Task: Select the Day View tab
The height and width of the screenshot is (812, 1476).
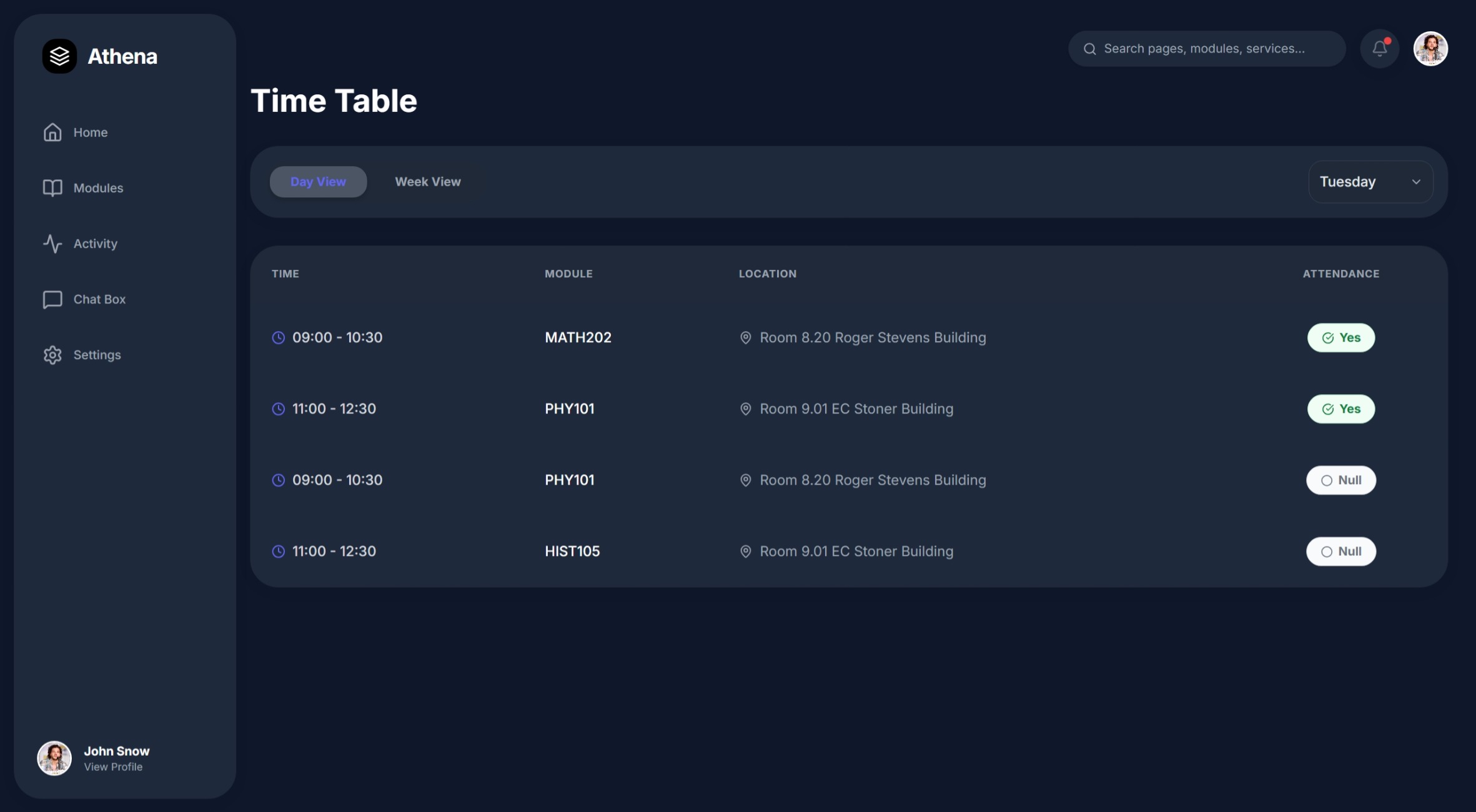Action: tap(318, 182)
